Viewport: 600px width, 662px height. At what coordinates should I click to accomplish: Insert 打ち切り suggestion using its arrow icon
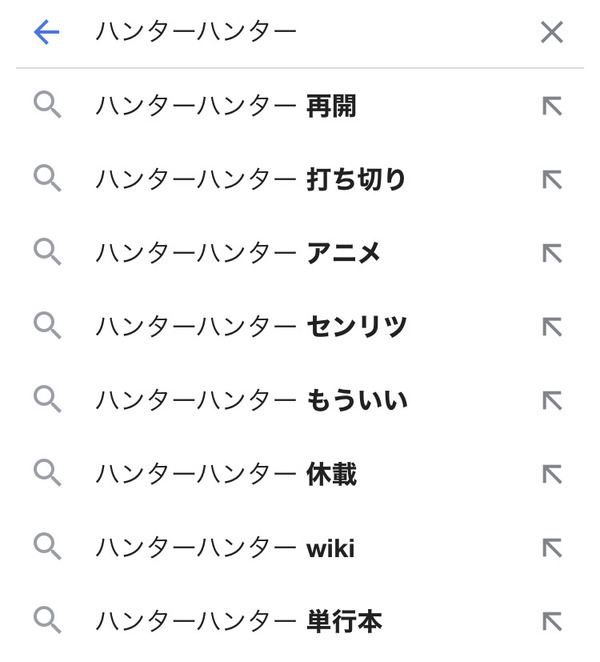tap(551, 180)
